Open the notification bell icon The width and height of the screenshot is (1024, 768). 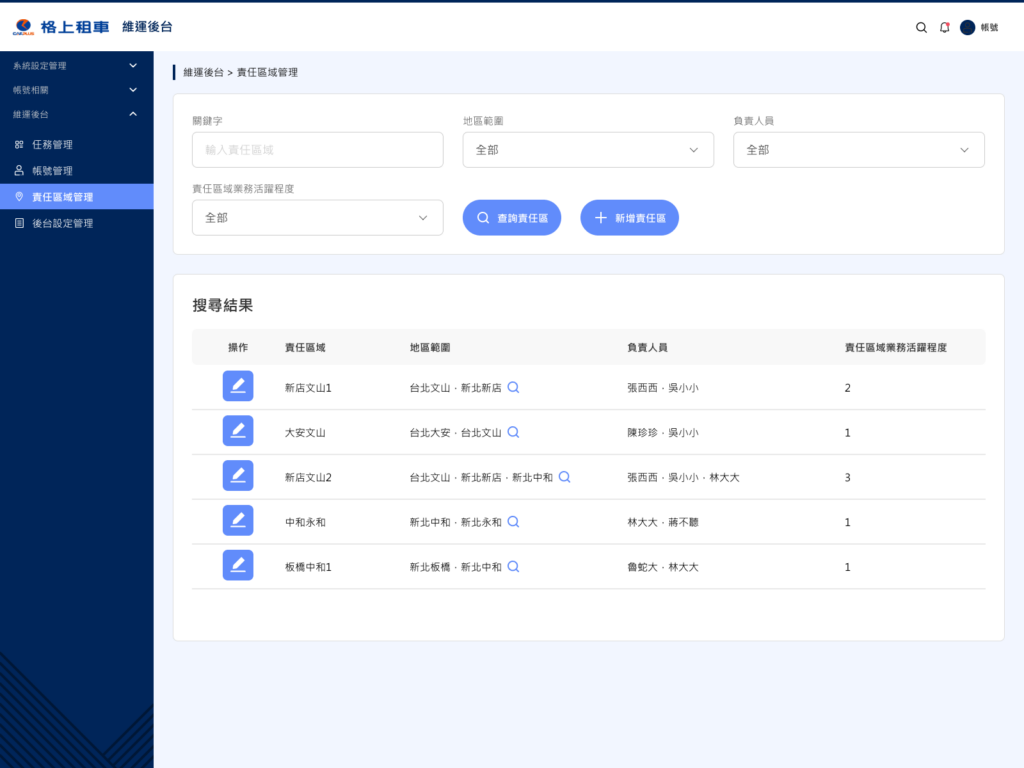[944, 28]
